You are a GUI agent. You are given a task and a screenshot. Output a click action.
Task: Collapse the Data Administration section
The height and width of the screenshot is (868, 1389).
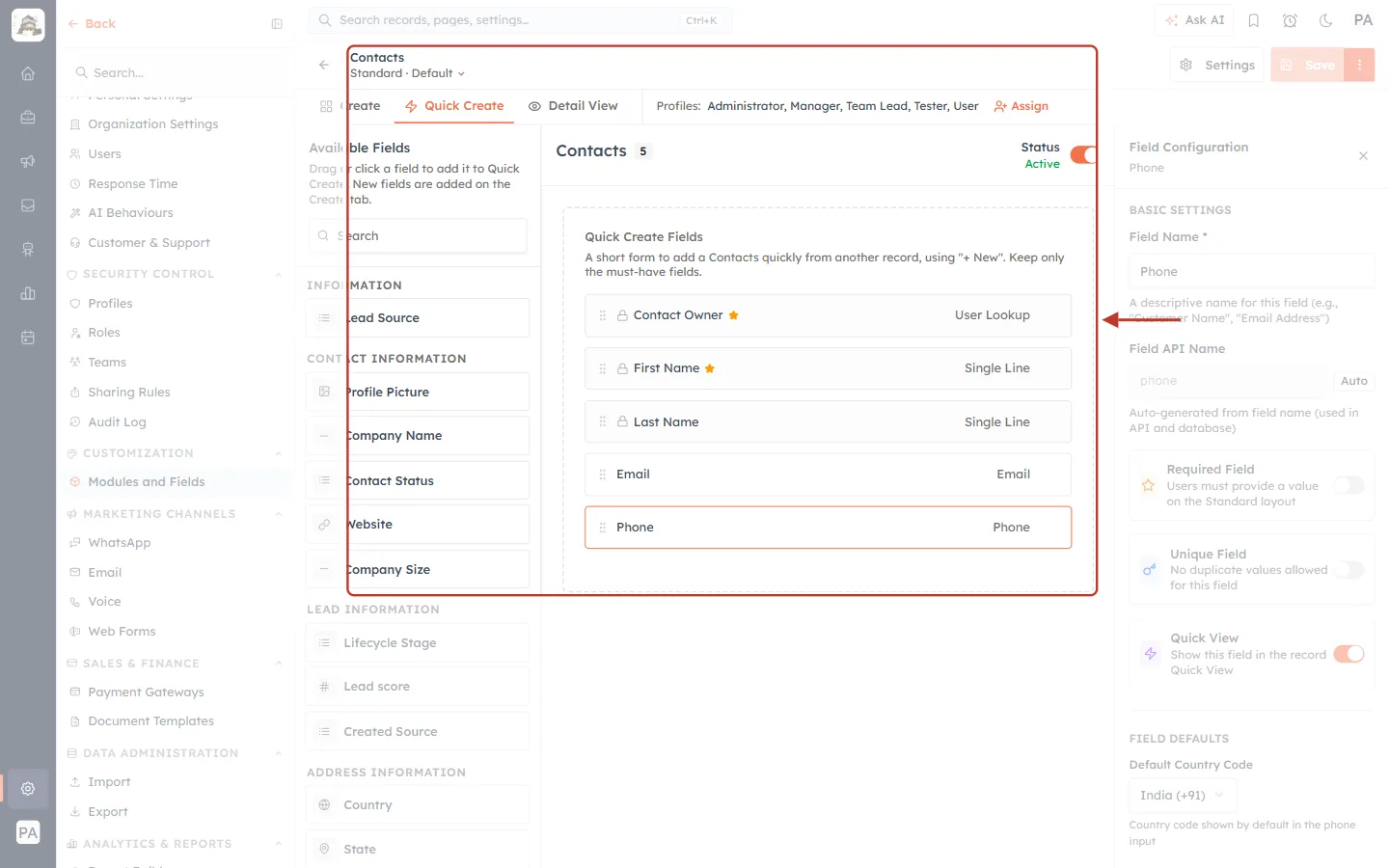tap(279, 753)
